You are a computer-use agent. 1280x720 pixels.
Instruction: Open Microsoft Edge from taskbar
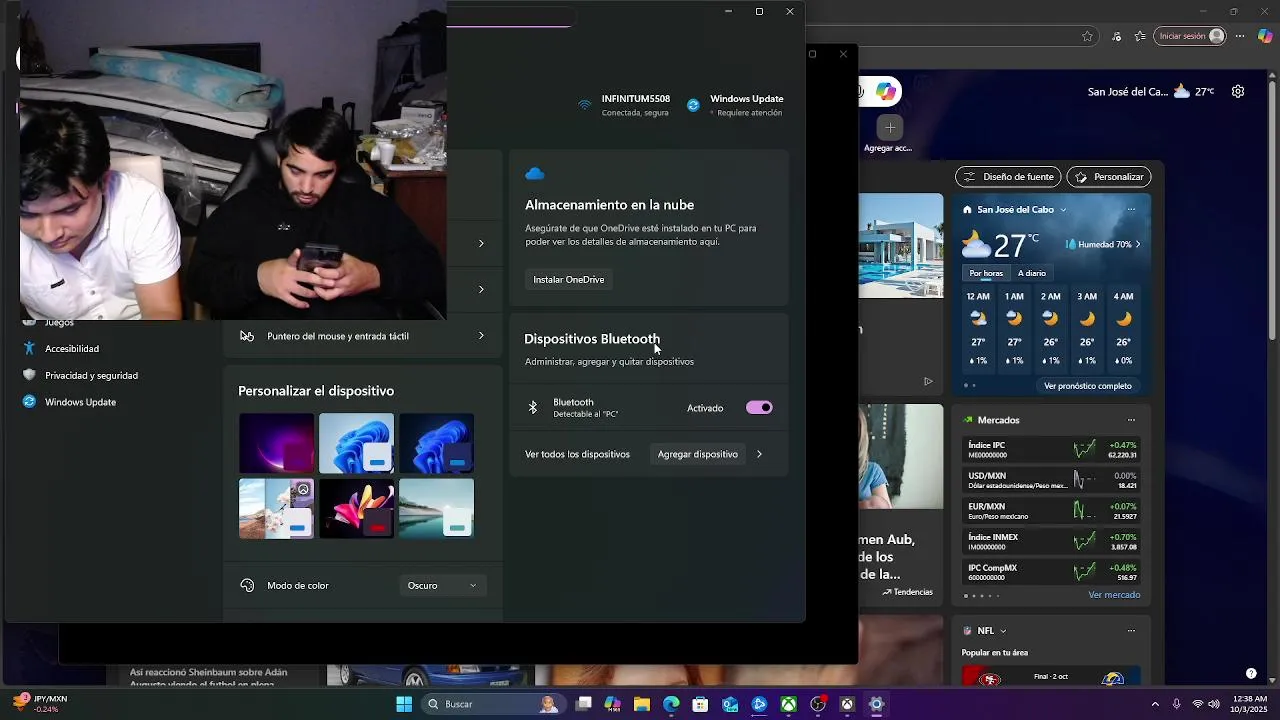click(671, 704)
